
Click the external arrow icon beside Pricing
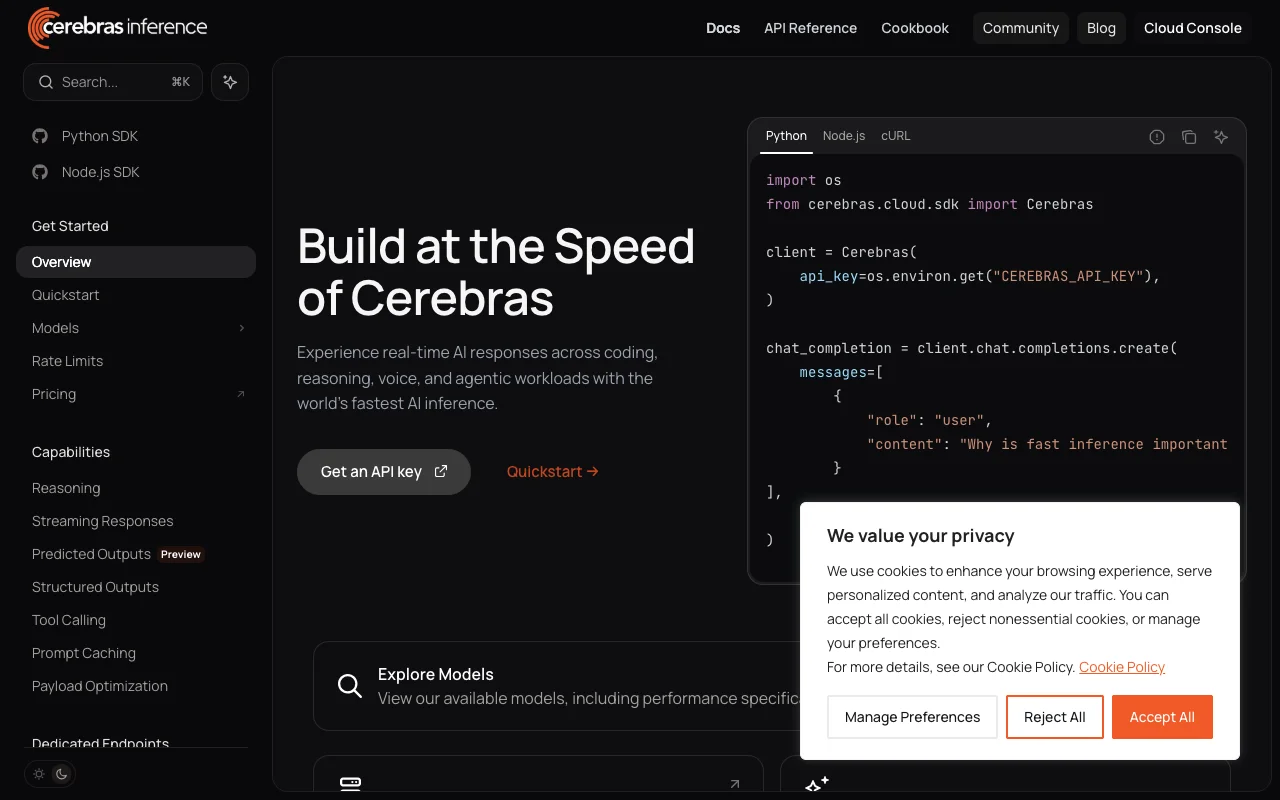[x=240, y=394]
